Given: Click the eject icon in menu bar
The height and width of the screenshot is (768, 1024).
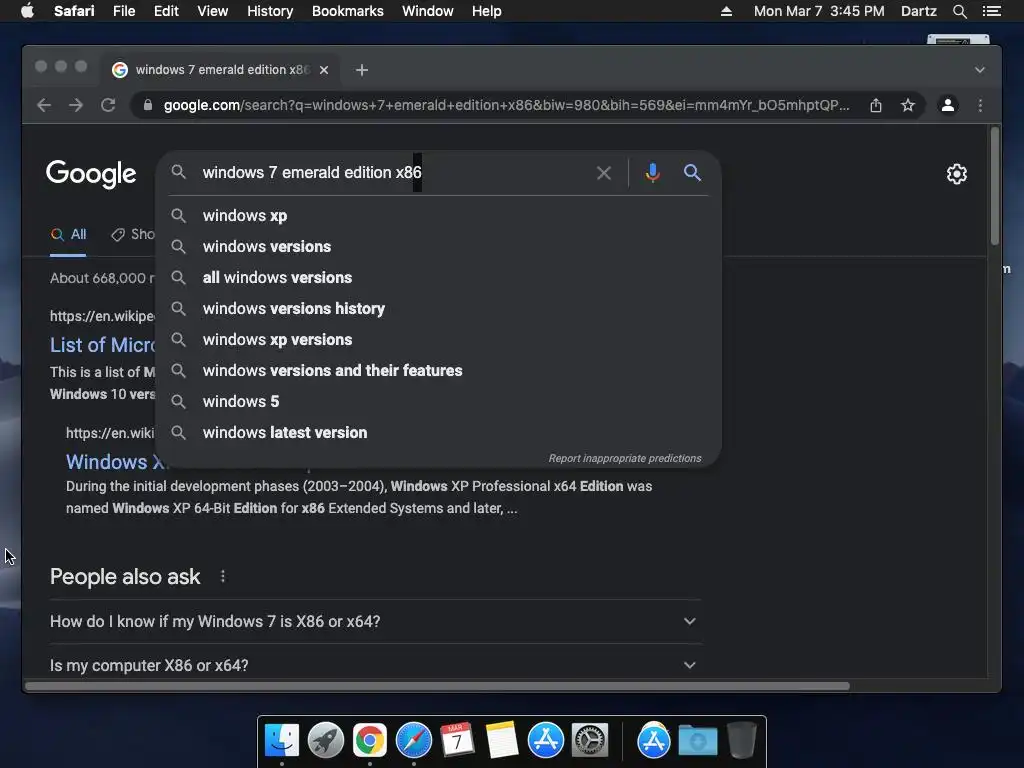Looking at the screenshot, I should (726, 11).
